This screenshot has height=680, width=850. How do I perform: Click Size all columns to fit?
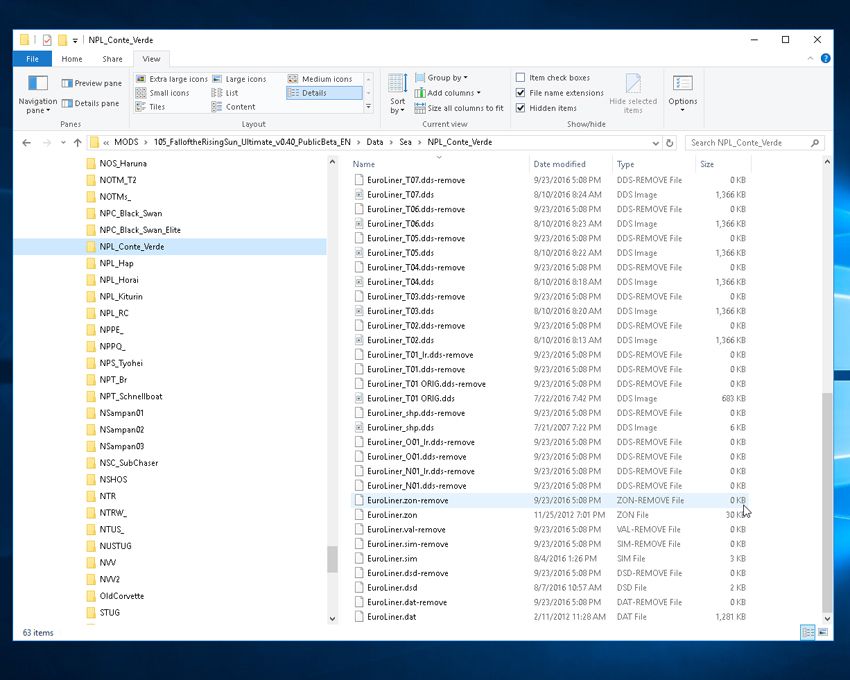click(459, 108)
